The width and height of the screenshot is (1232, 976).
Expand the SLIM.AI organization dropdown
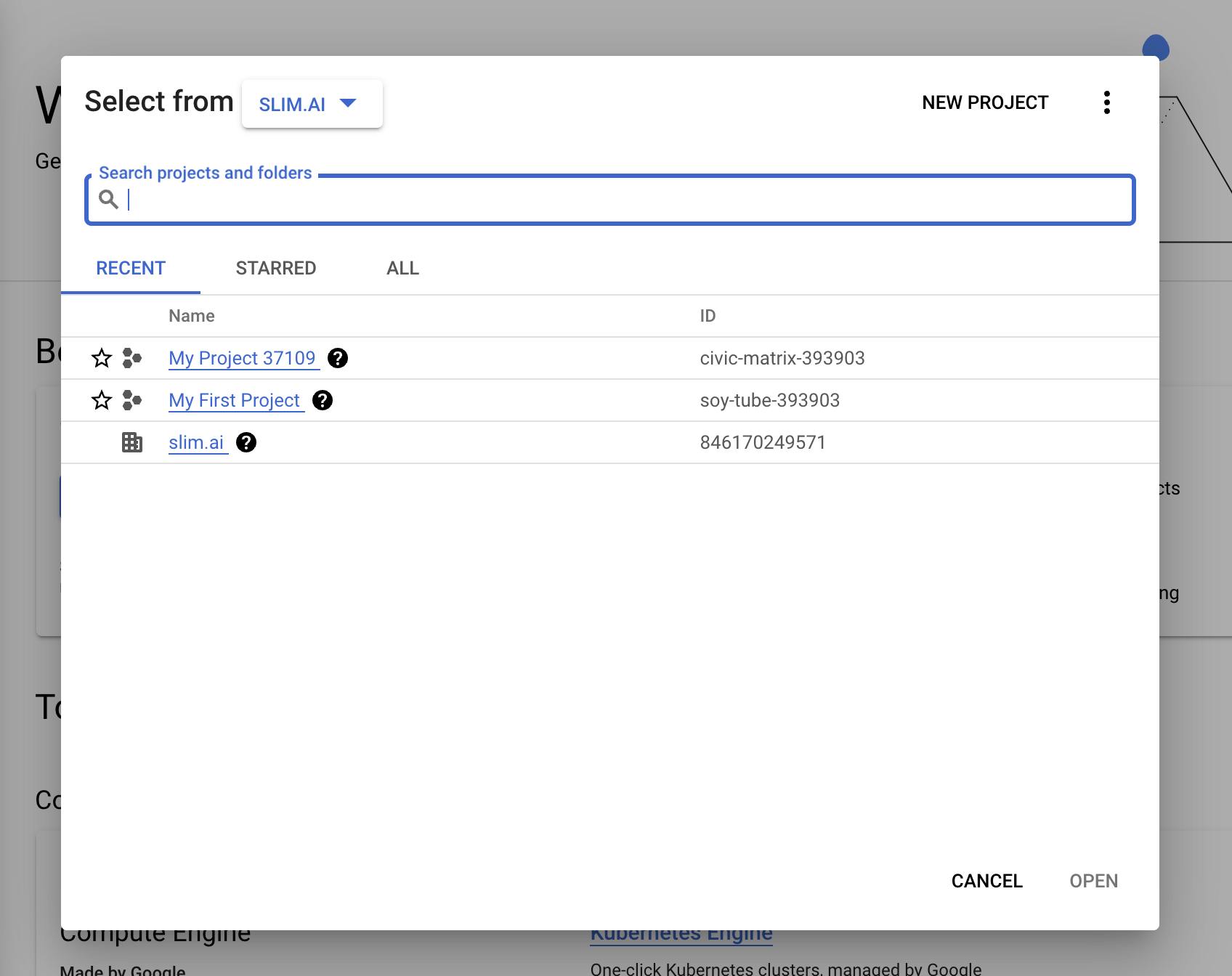(312, 104)
